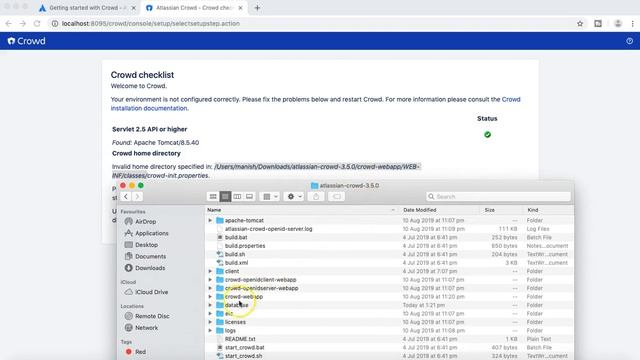View site information icon in address bar
Viewport: 640px width, 360px height.
coord(54,24)
